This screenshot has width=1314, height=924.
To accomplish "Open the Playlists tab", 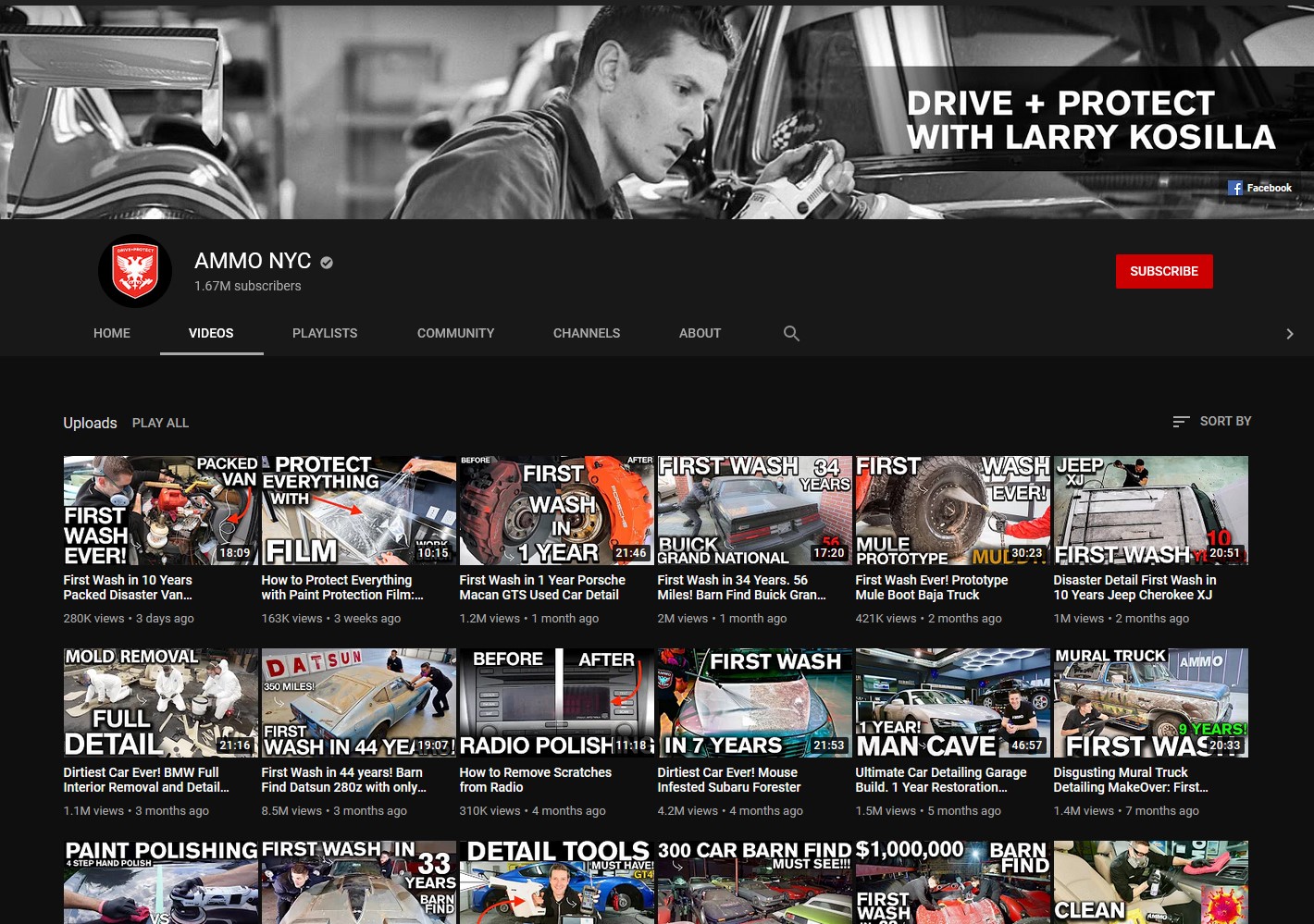I will coord(325,333).
